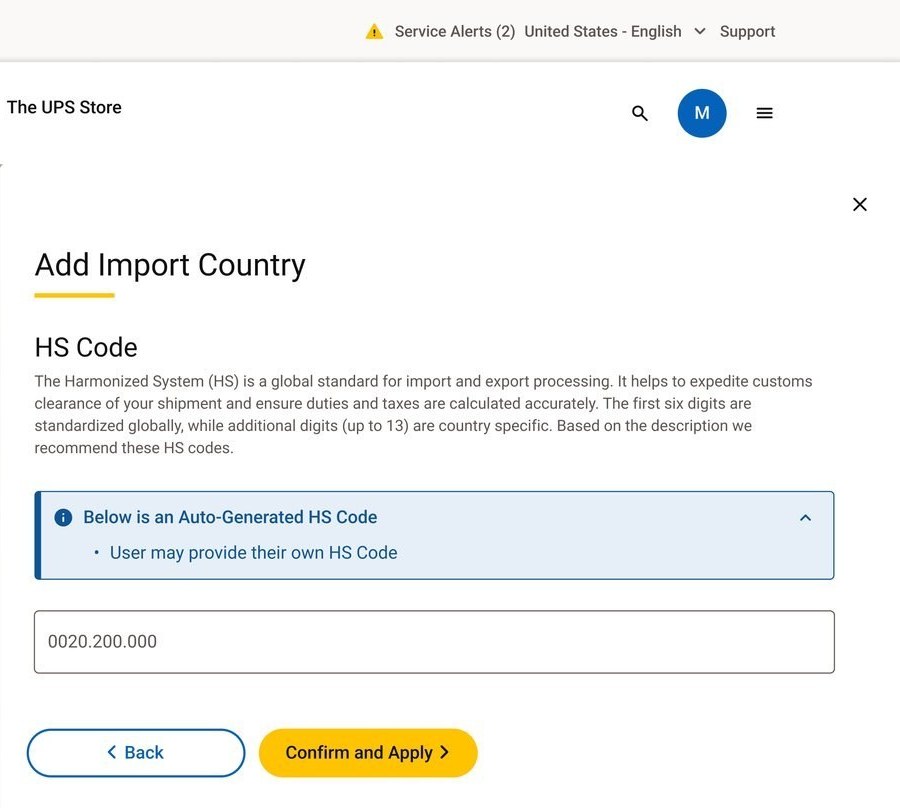
Task: Go back using the Back button
Action: [136, 753]
